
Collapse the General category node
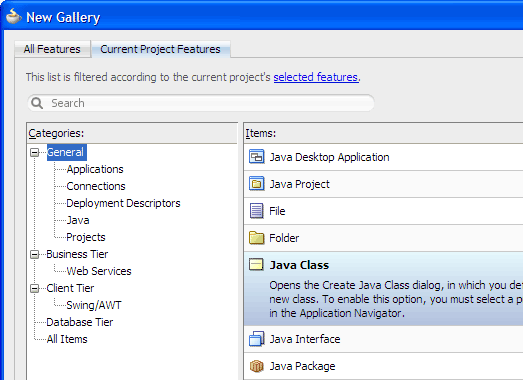pyautogui.click(x=34, y=152)
